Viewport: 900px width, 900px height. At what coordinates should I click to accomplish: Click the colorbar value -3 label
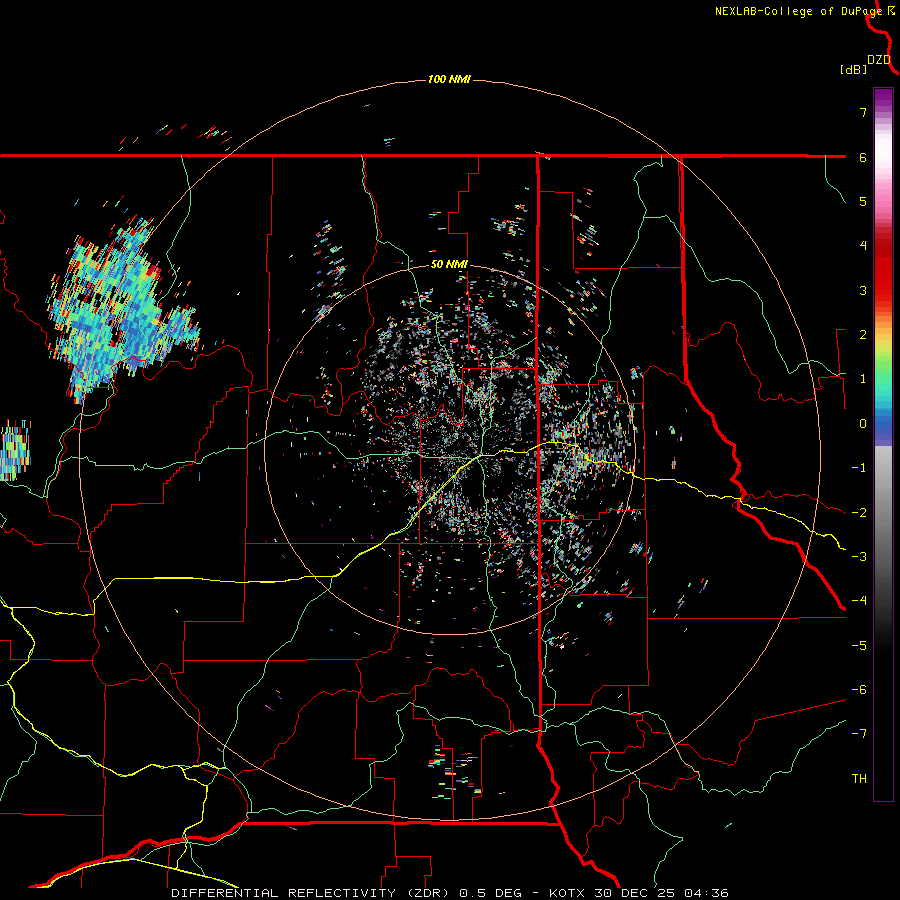[x=859, y=557]
